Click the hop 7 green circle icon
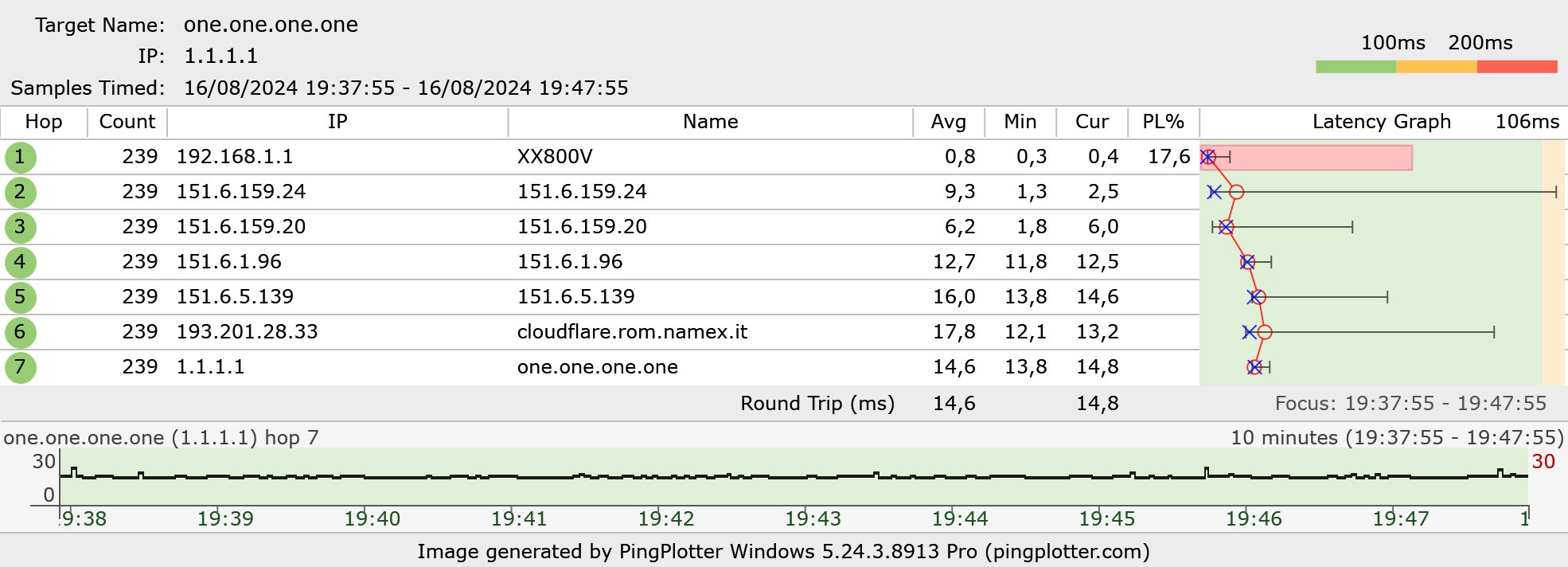The height and width of the screenshot is (567, 1568). [x=20, y=367]
